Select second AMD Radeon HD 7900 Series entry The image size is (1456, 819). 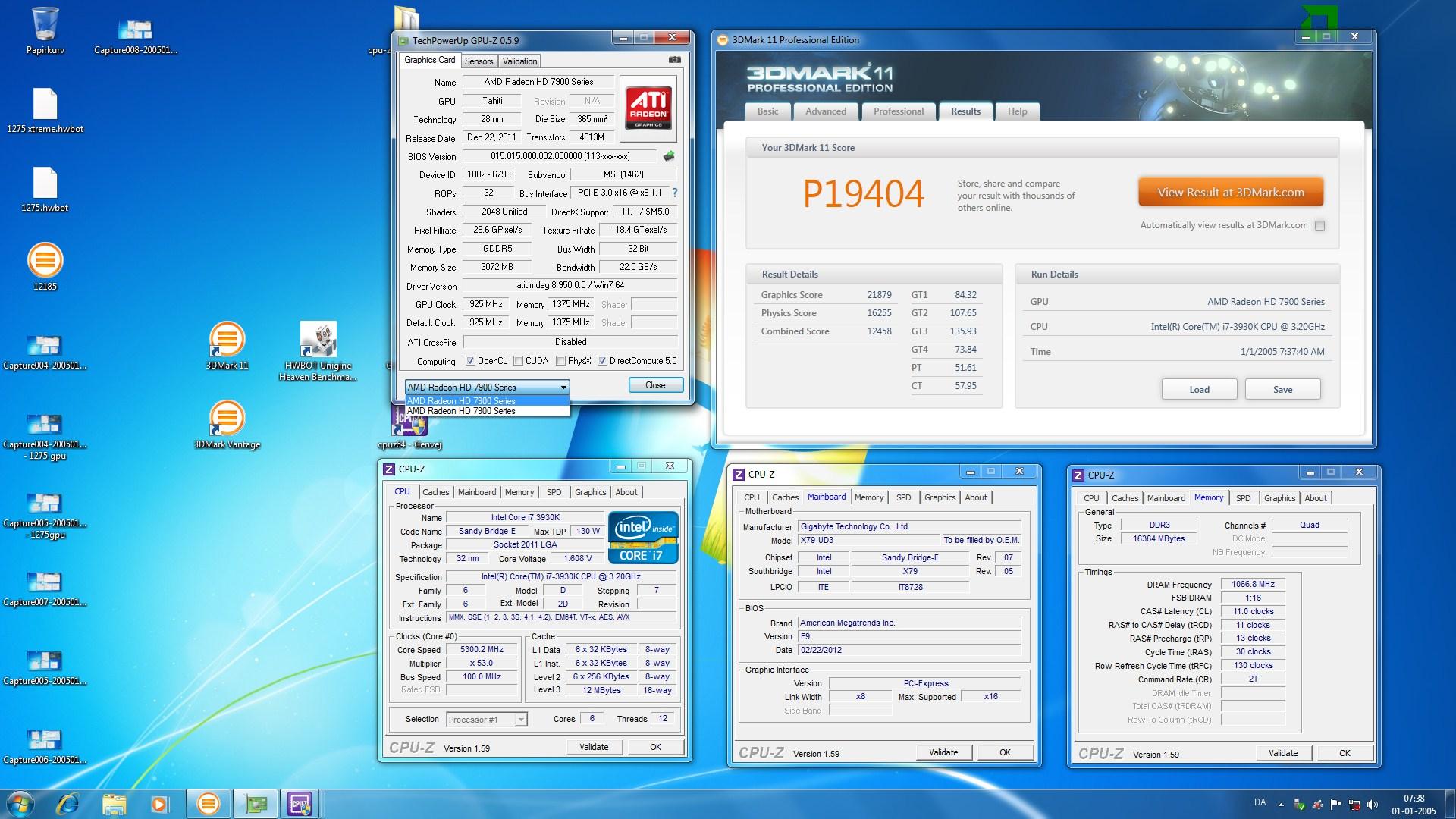pyautogui.click(x=487, y=411)
